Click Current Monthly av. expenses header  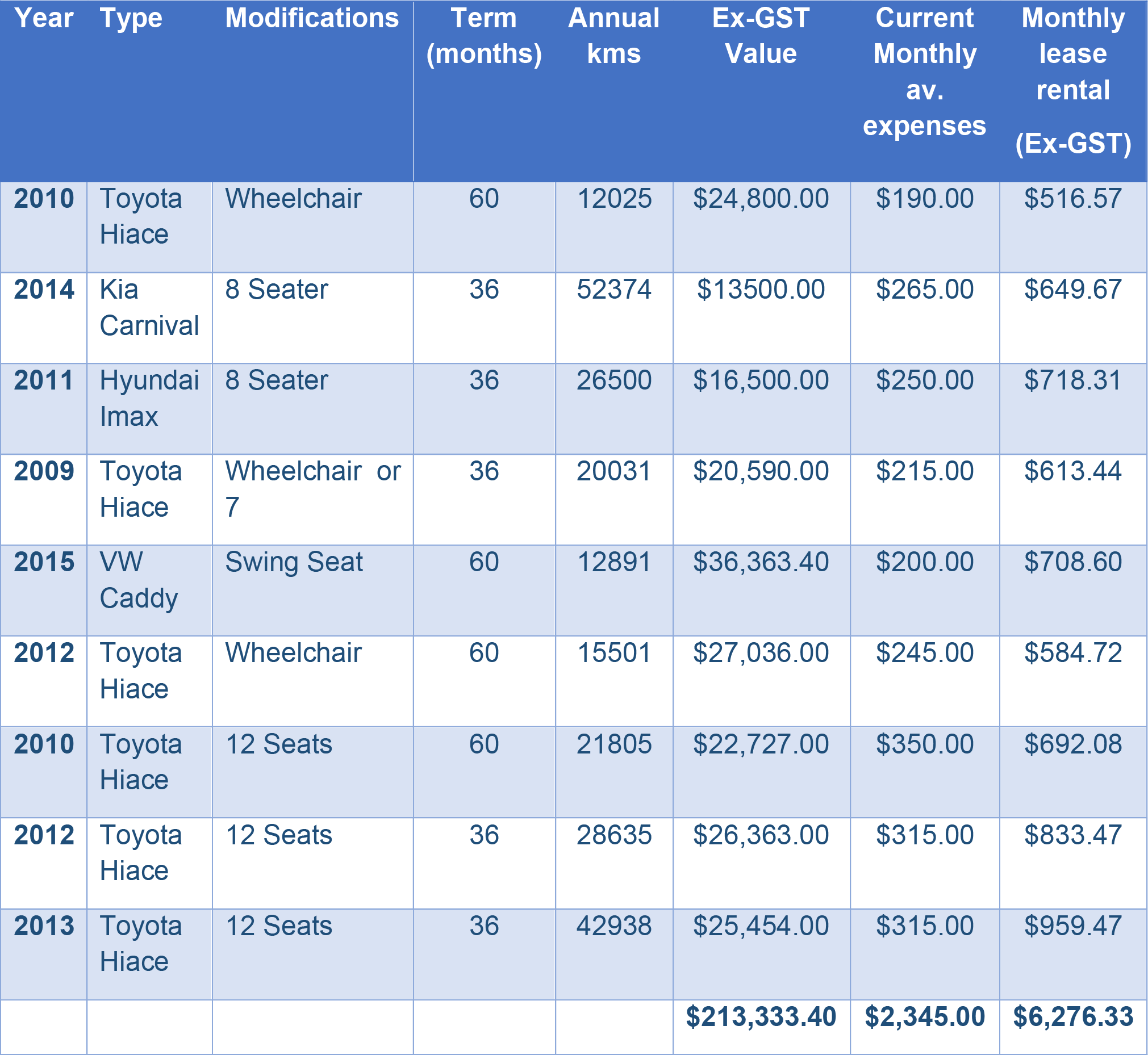924,72
